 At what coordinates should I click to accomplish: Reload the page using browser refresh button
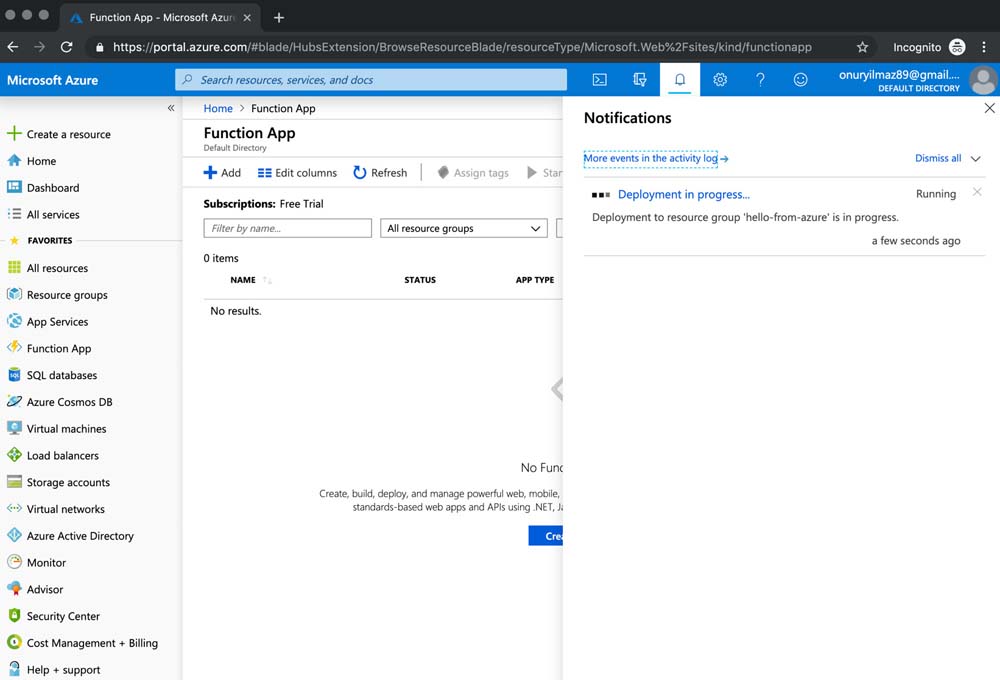(x=66, y=47)
